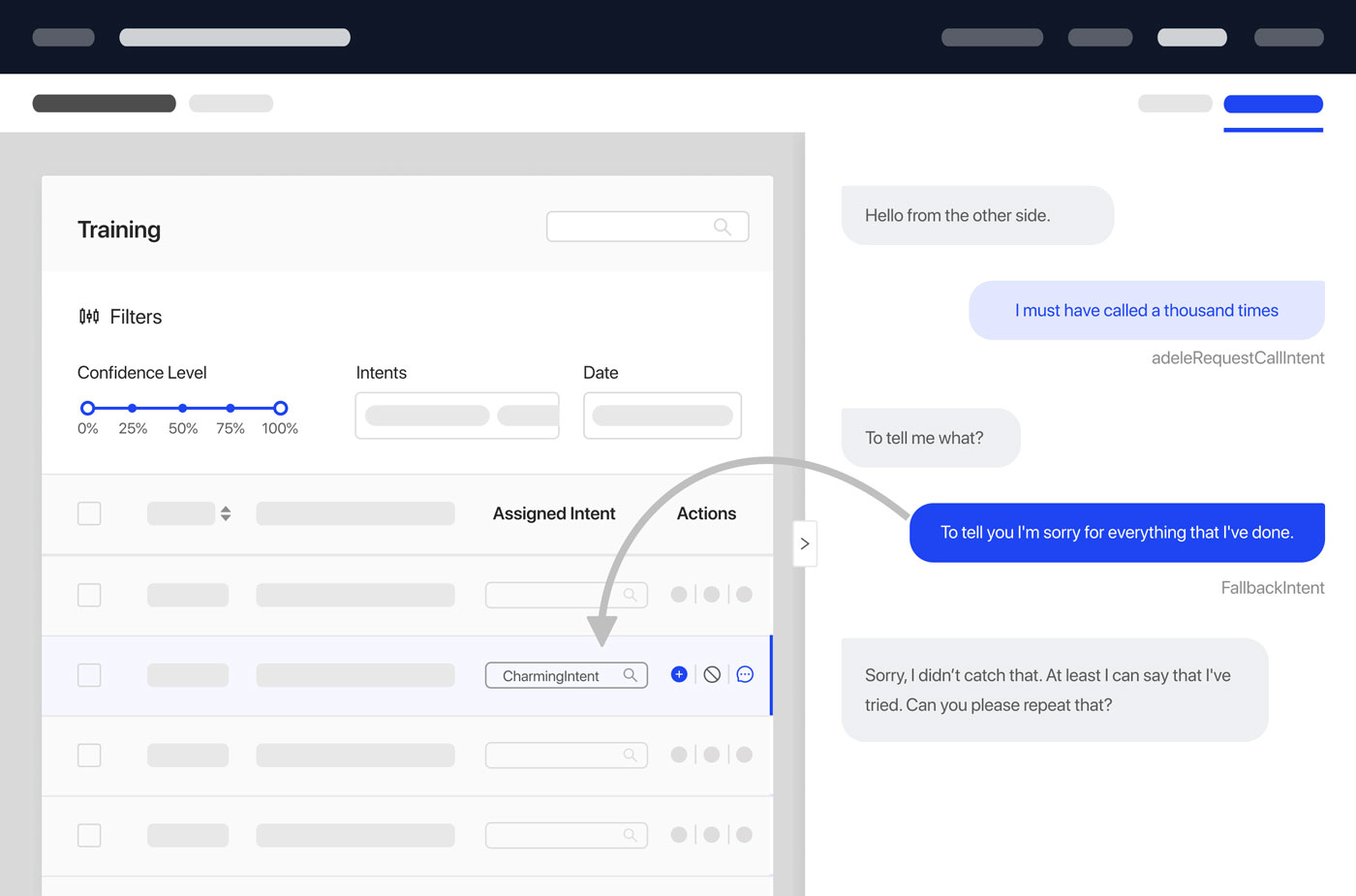Click the "Hello from the other side." message
This screenshot has height=896, width=1356.
pos(977,215)
